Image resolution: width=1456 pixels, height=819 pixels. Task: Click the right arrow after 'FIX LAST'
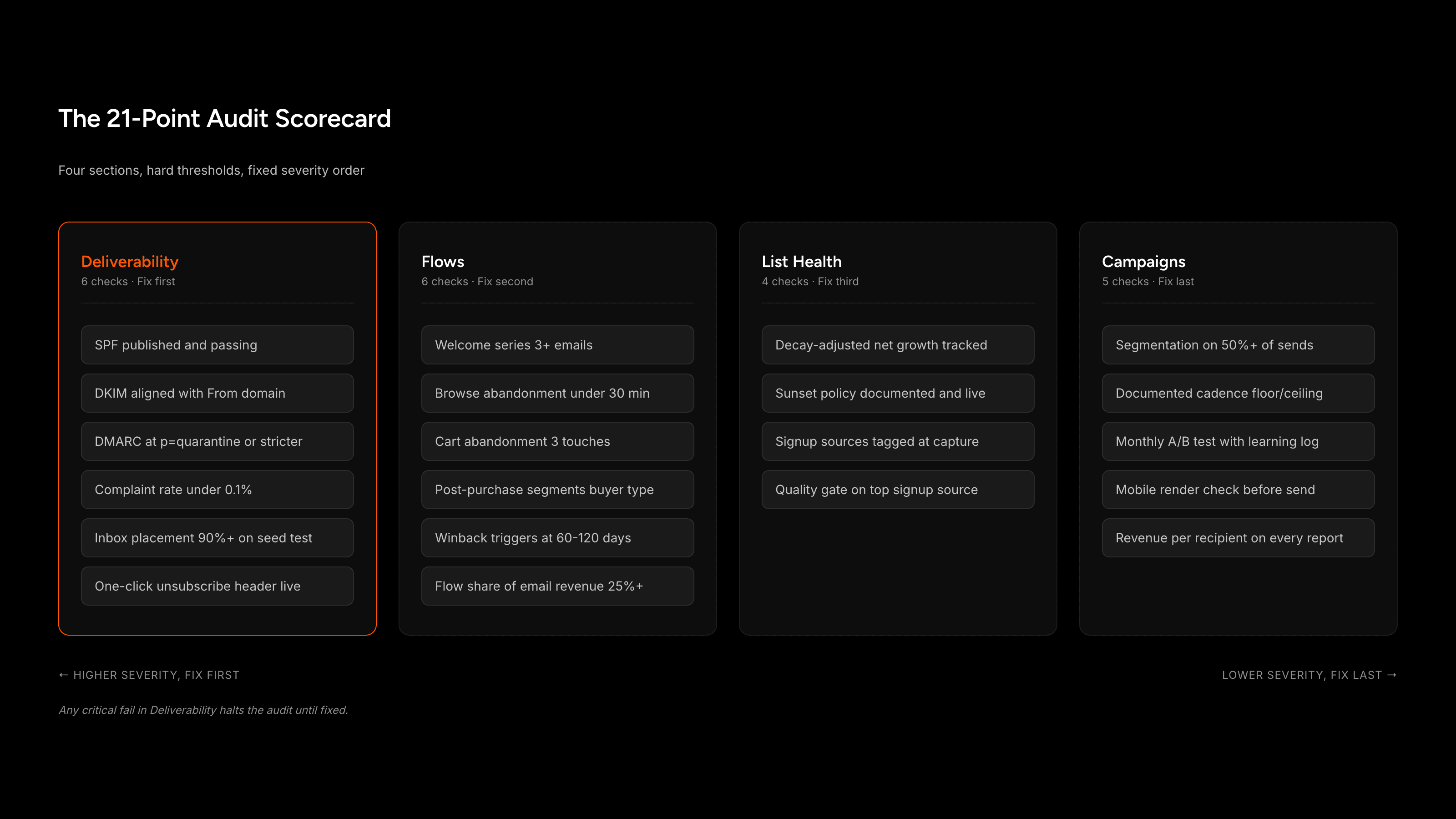[x=1391, y=675]
